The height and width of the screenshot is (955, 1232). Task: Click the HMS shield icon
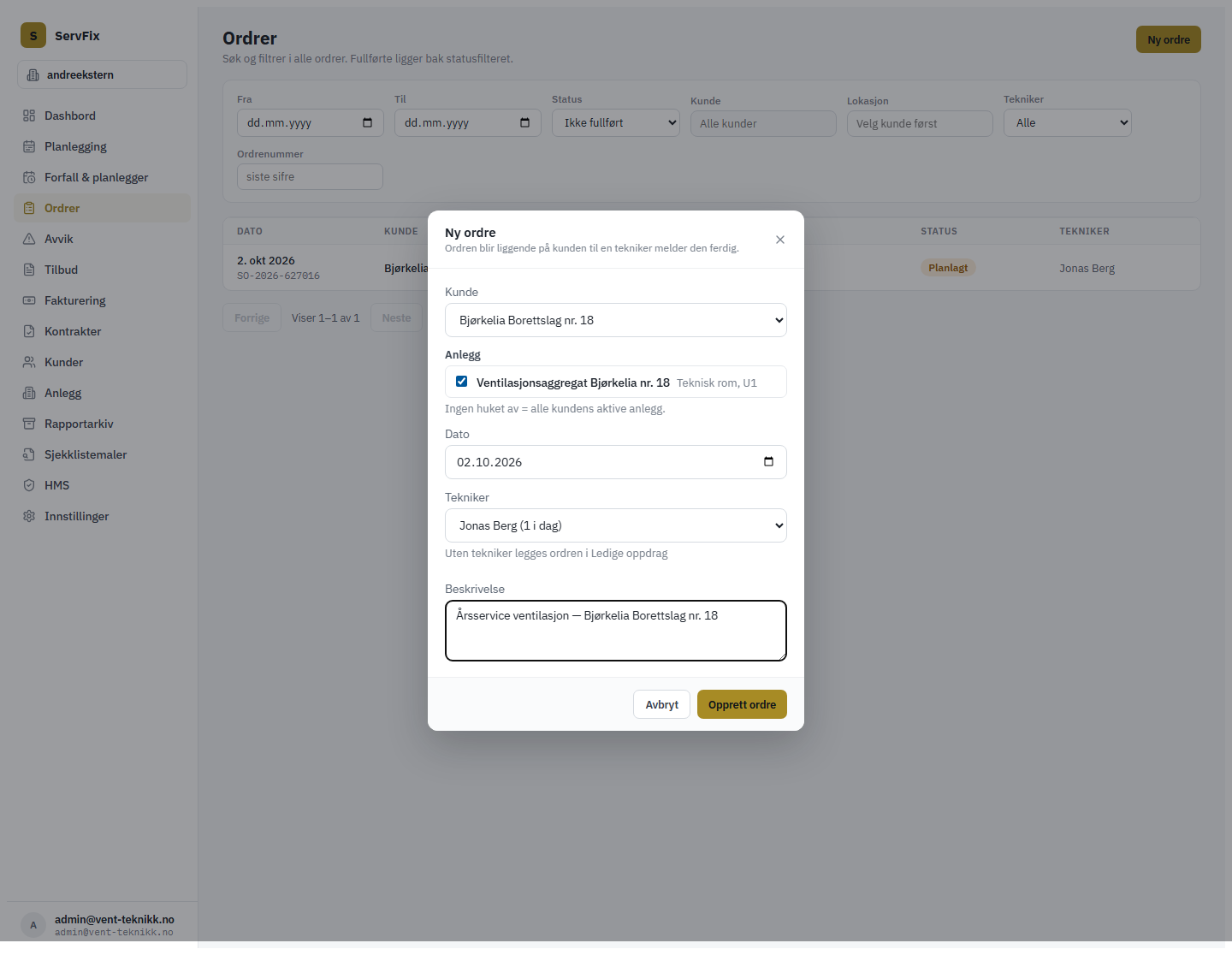(29, 485)
